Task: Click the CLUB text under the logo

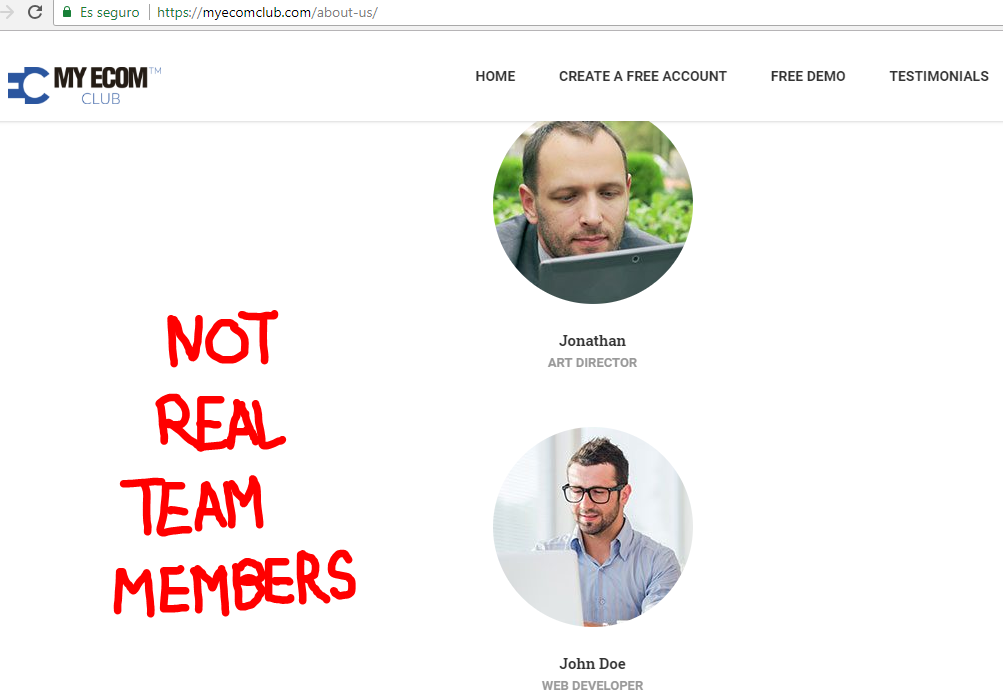Action: pyautogui.click(x=101, y=99)
